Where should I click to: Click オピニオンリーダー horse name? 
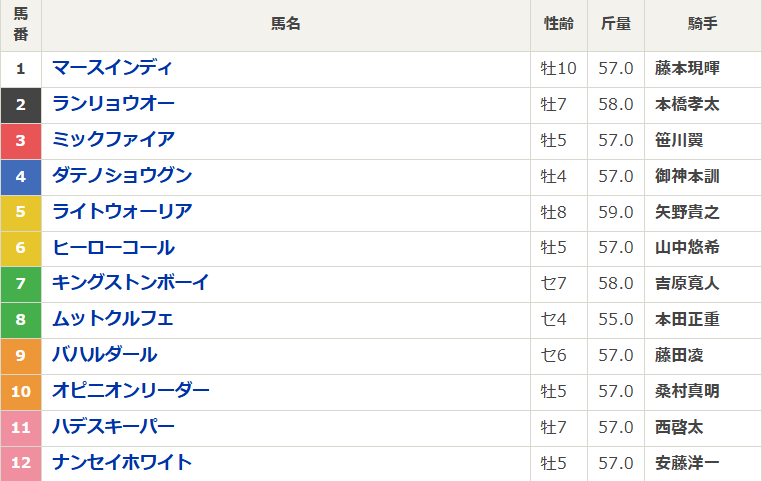[x=130, y=391]
